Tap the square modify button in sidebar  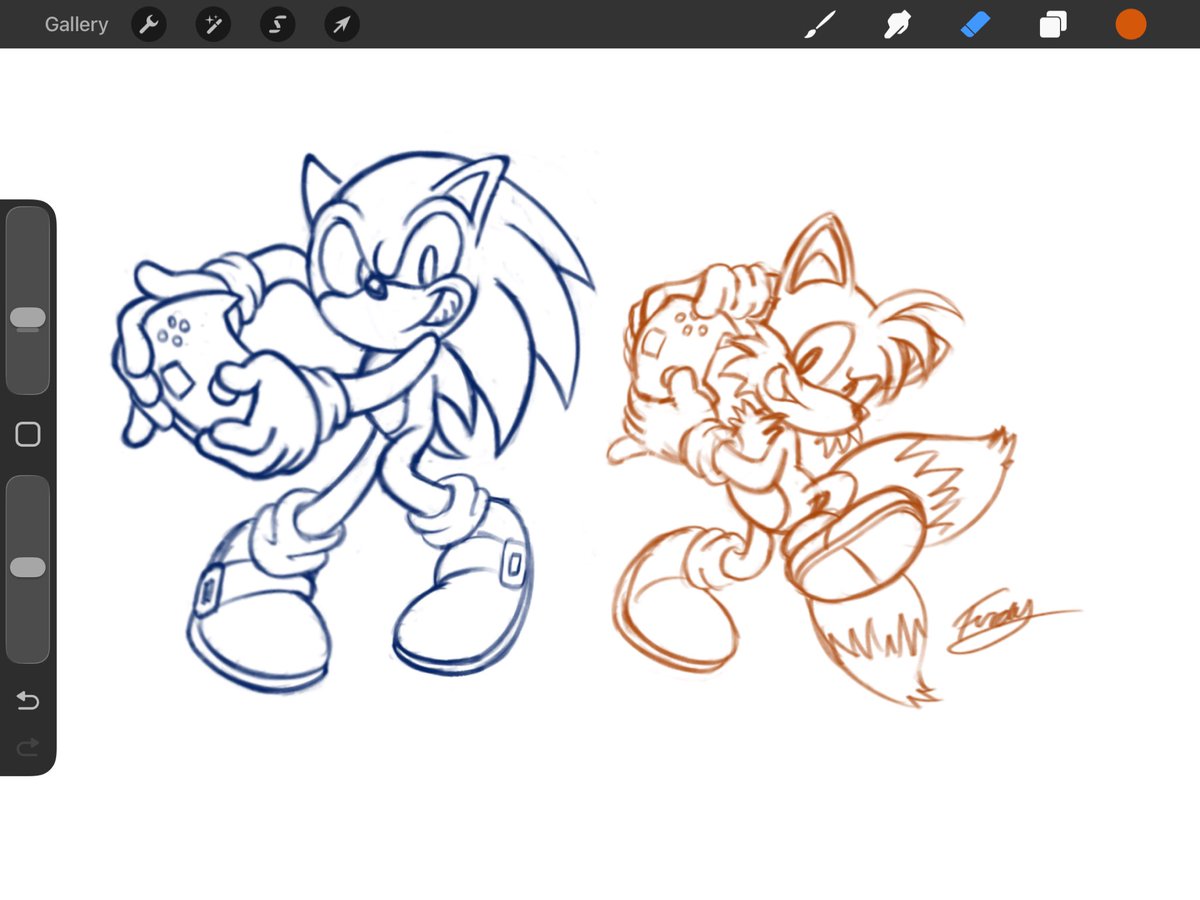28,434
